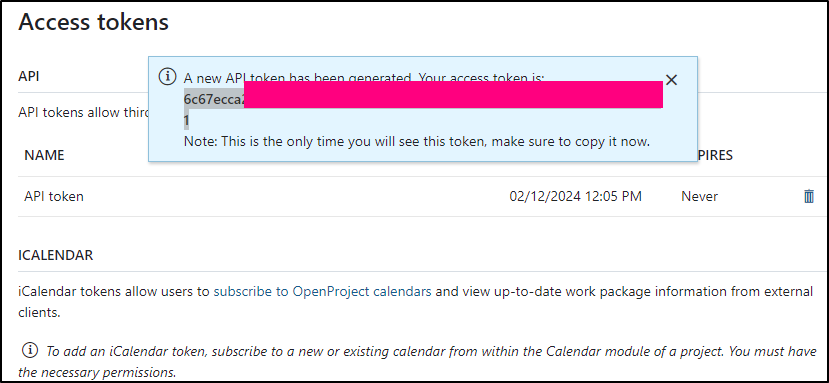Click the info icon in token notification
The width and height of the screenshot is (829, 383).
(167, 77)
